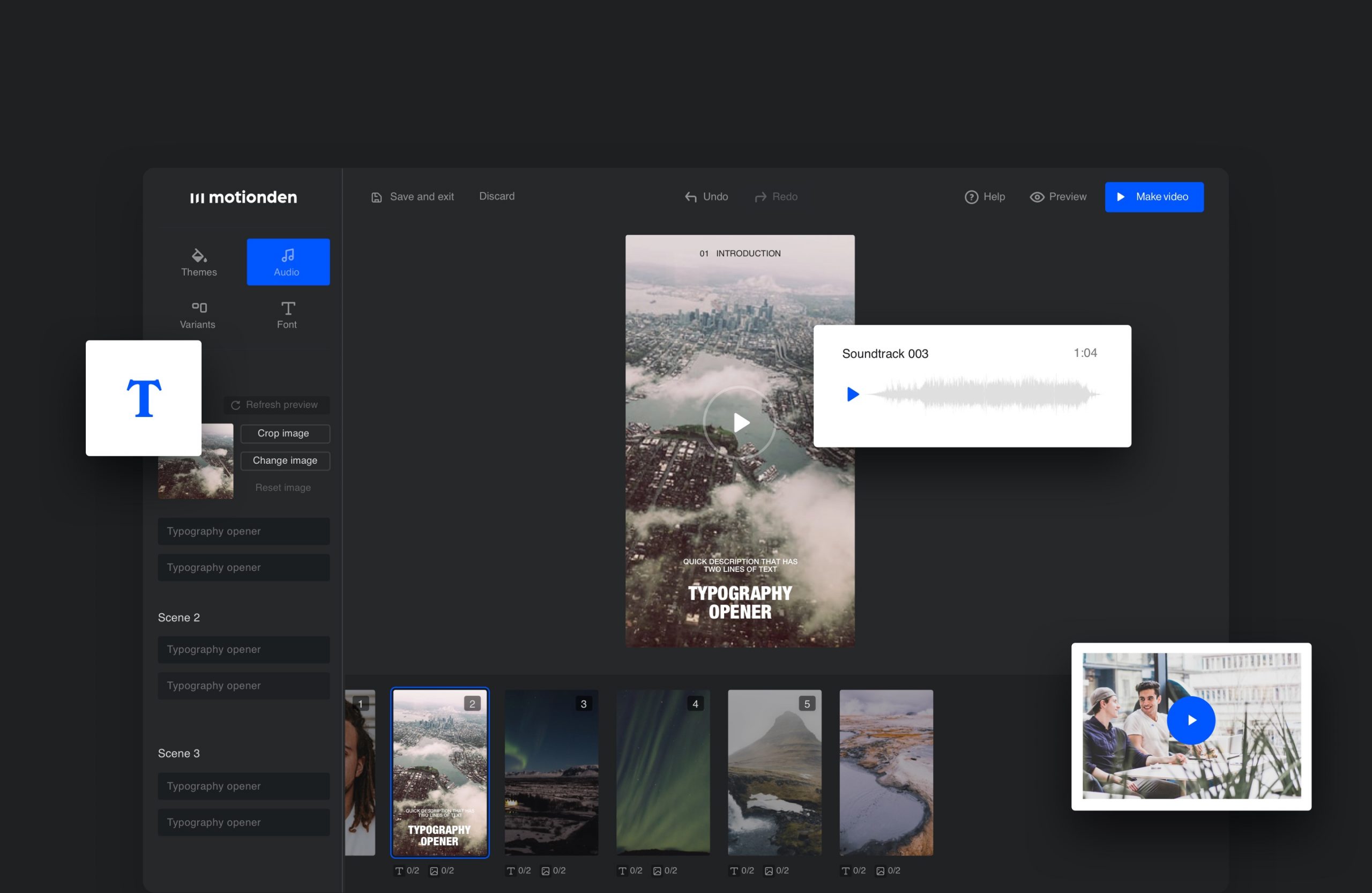Click the Crop image button

click(285, 434)
